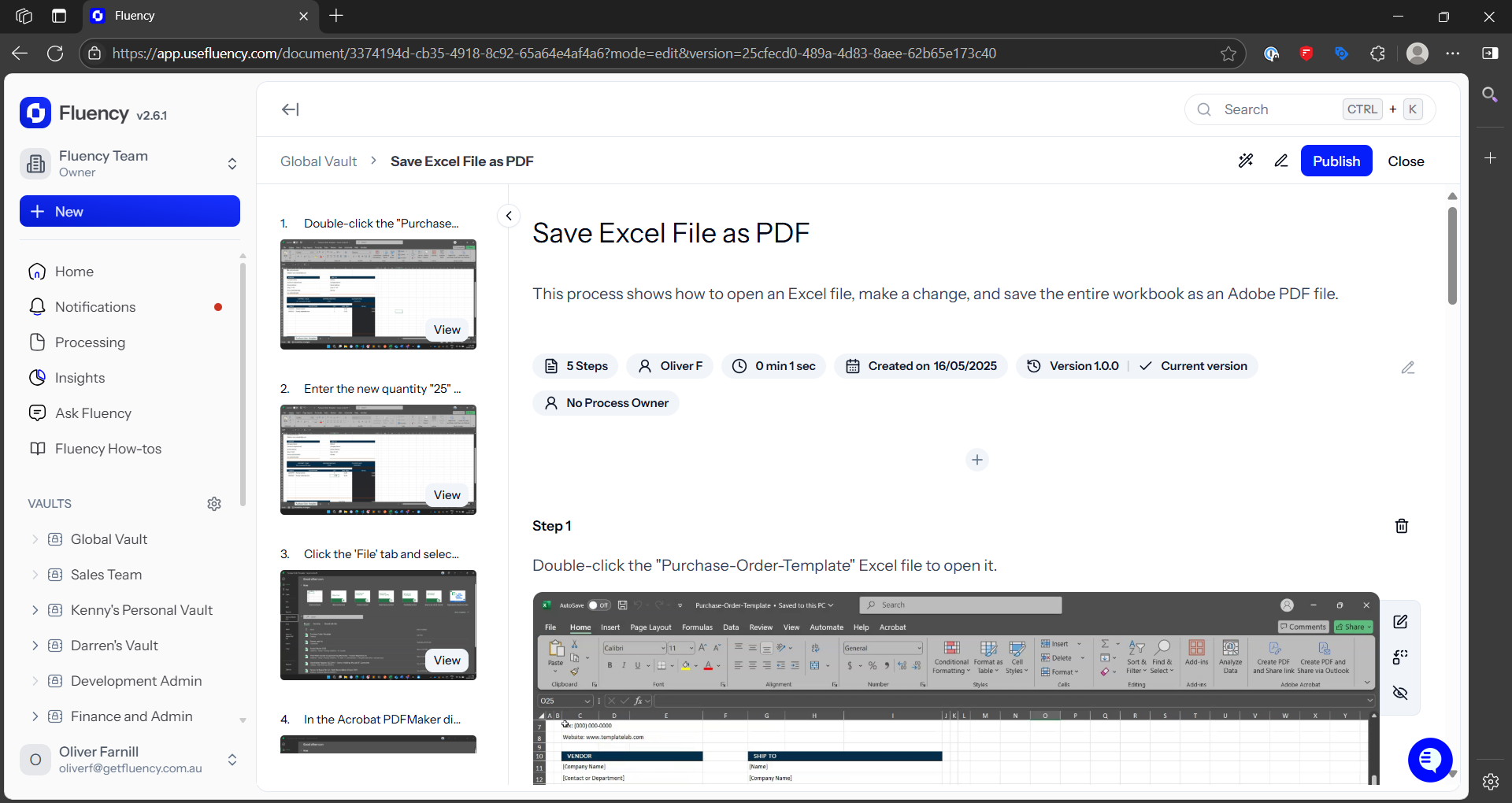
Task: Toggle the browser split screen icon
Action: point(1490,54)
